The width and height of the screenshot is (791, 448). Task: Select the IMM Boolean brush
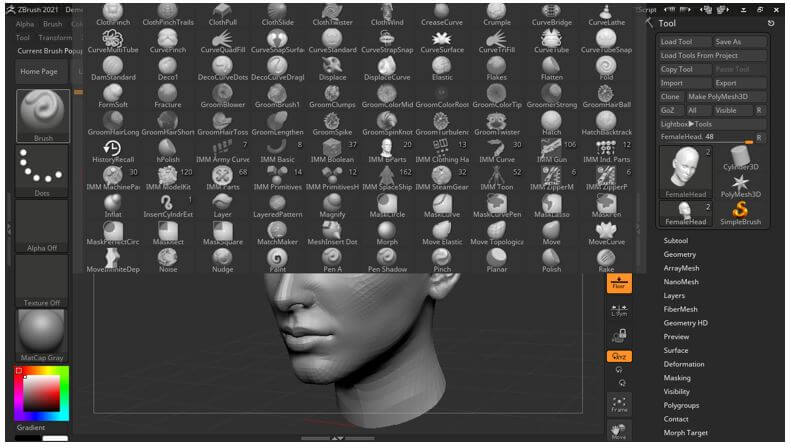(332, 151)
